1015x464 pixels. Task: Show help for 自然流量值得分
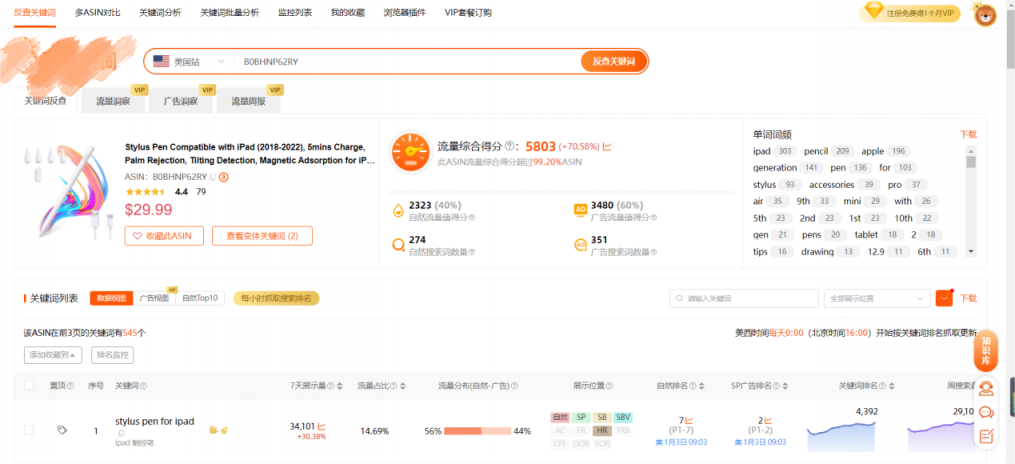click(472, 217)
